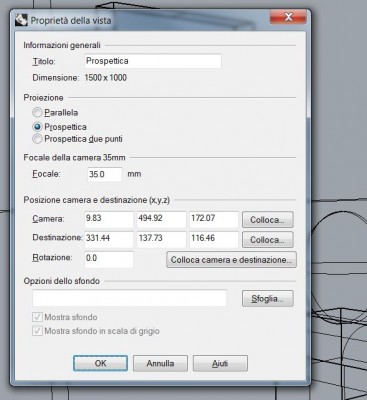The image size is (367, 400).
Task: Click the Posizione camera e destinazione heading
Action: (x=97, y=200)
